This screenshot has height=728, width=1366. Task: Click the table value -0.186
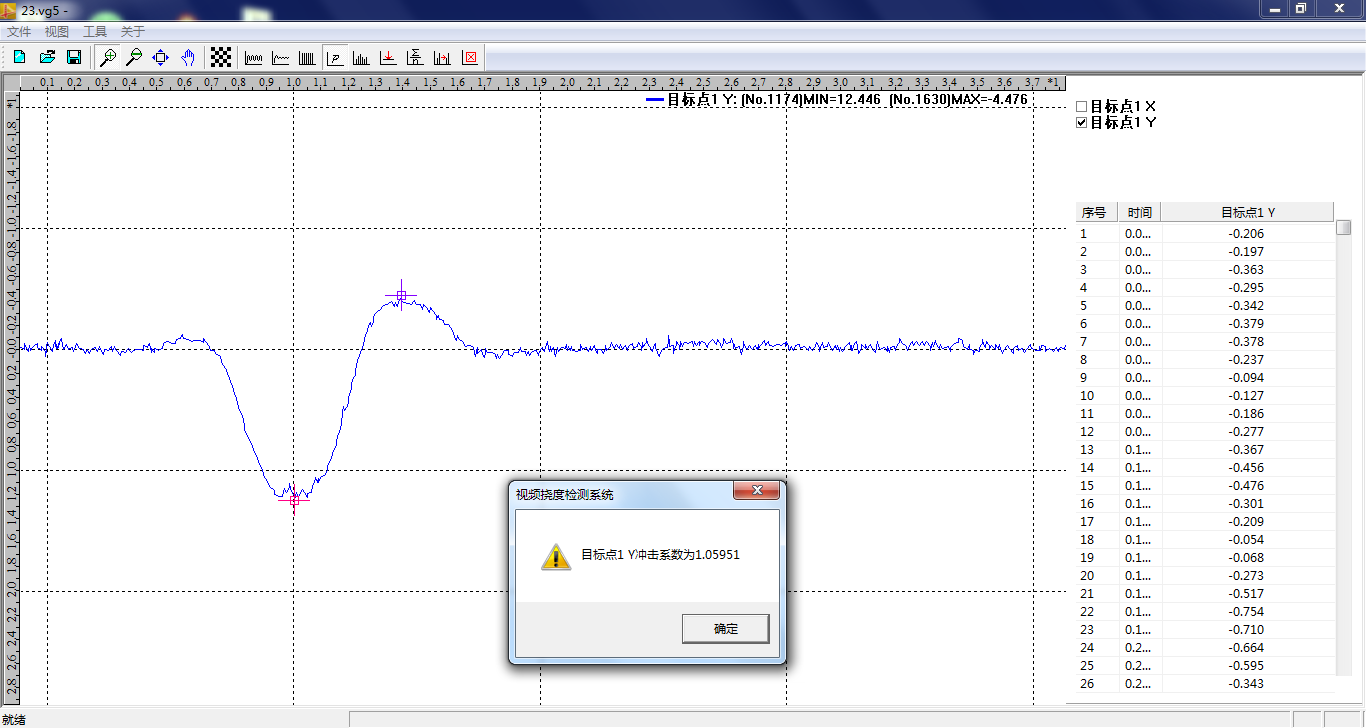pyautogui.click(x=1248, y=414)
